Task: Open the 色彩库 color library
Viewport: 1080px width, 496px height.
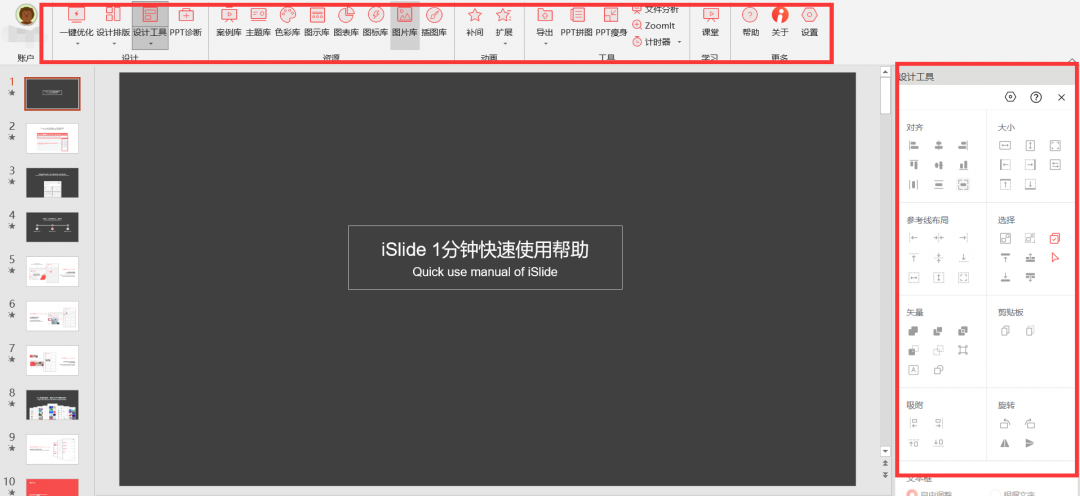Action: (x=287, y=21)
